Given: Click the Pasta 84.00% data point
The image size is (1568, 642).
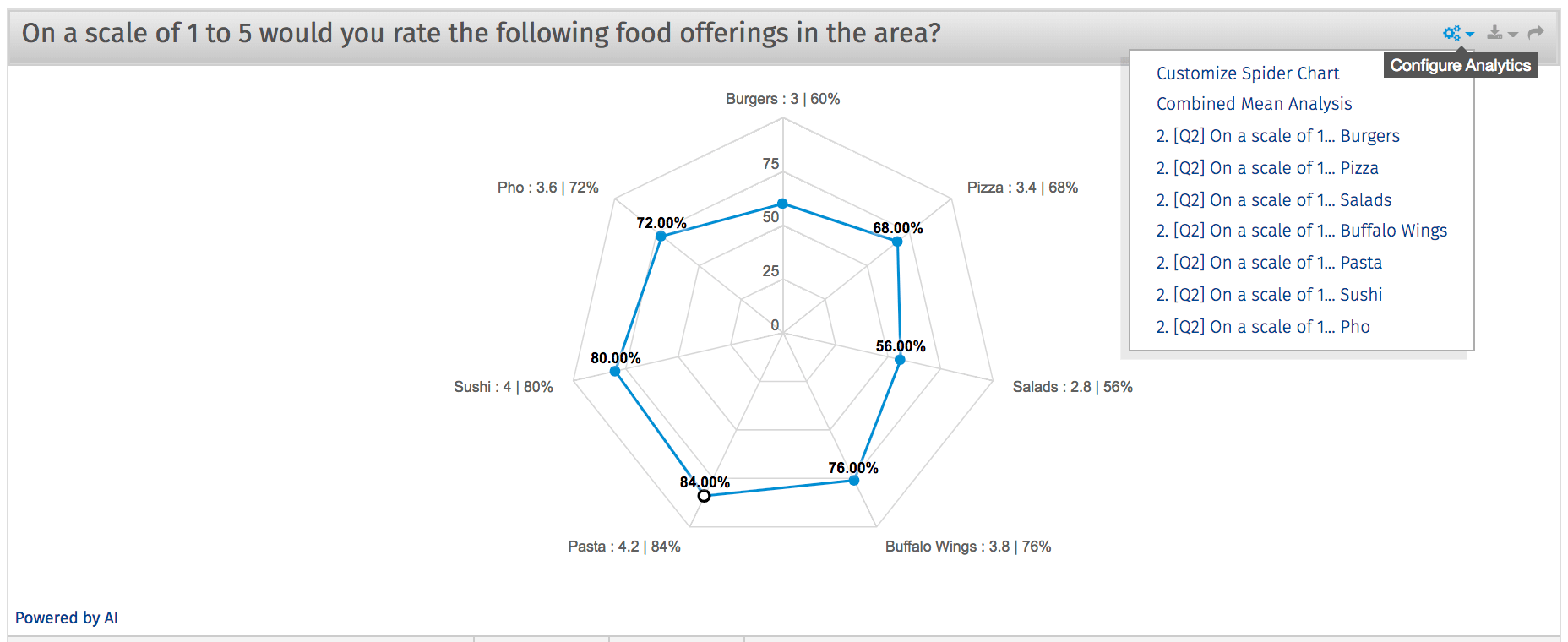Looking at the screenshot, I should point(704,496).
